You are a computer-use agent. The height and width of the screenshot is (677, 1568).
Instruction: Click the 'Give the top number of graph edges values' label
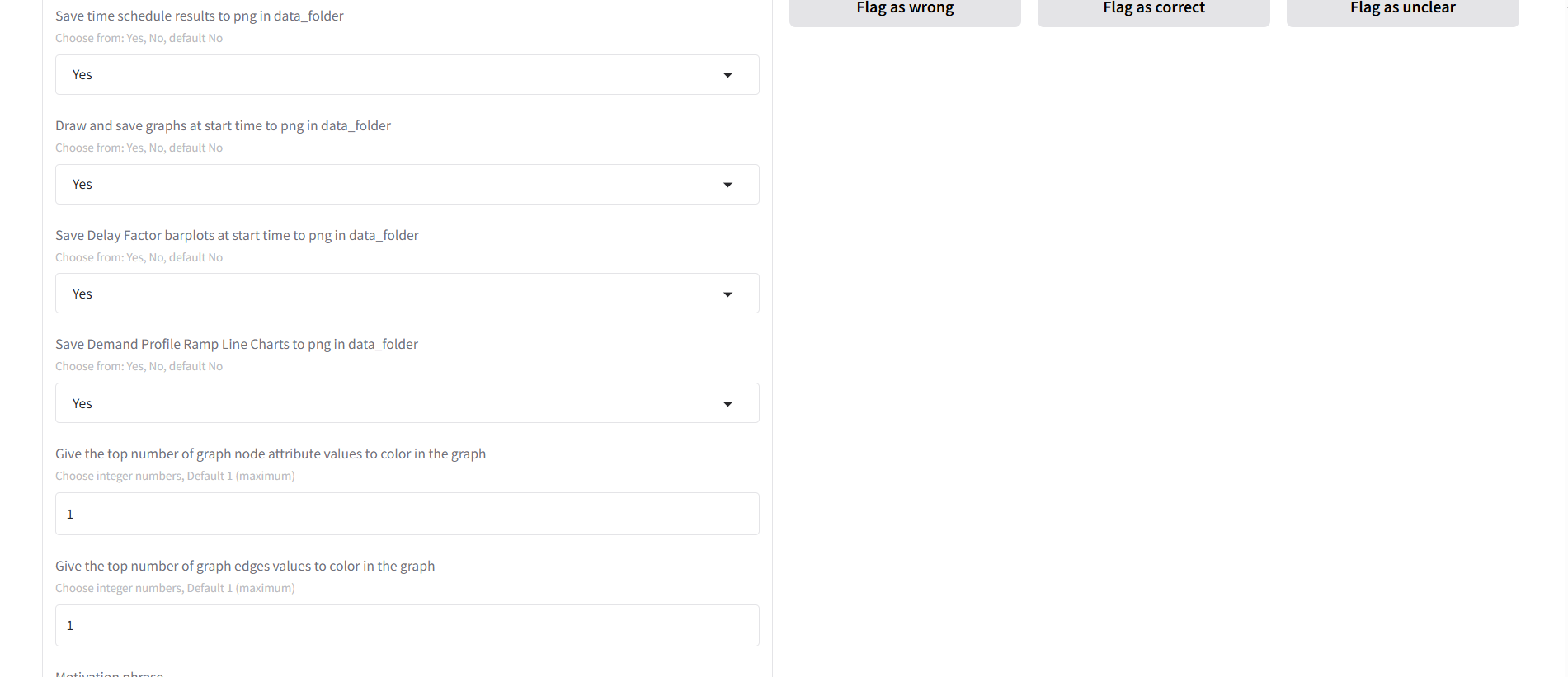(245, 566)
